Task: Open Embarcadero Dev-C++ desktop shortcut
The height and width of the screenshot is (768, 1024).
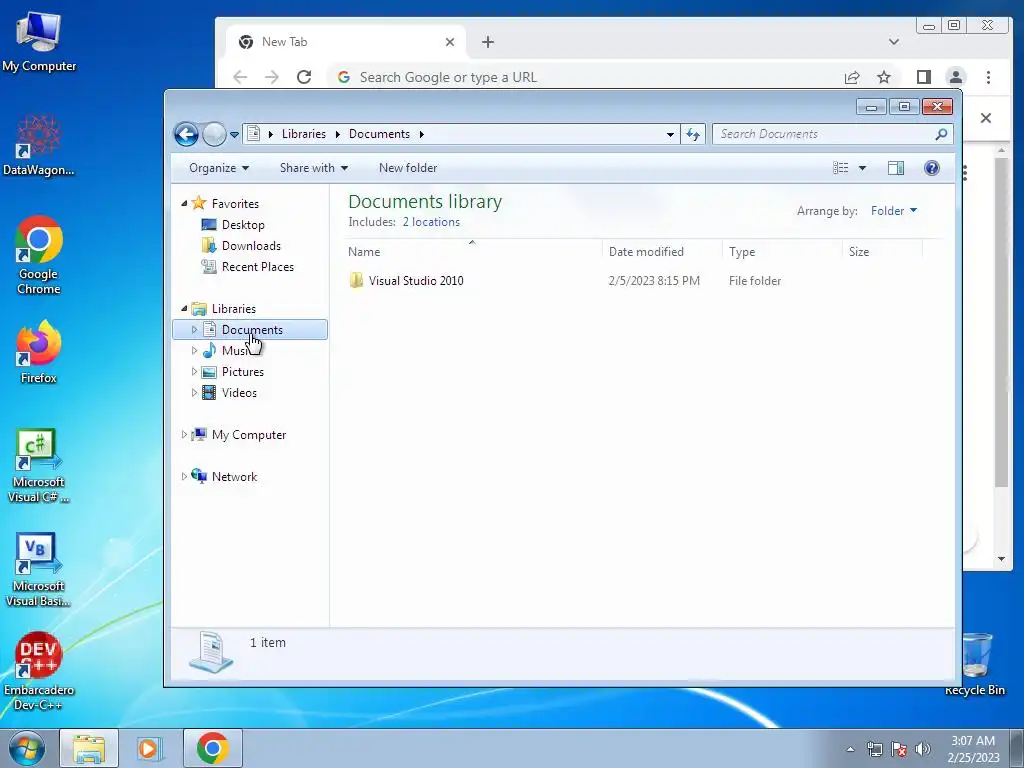Action: point(39,671)
